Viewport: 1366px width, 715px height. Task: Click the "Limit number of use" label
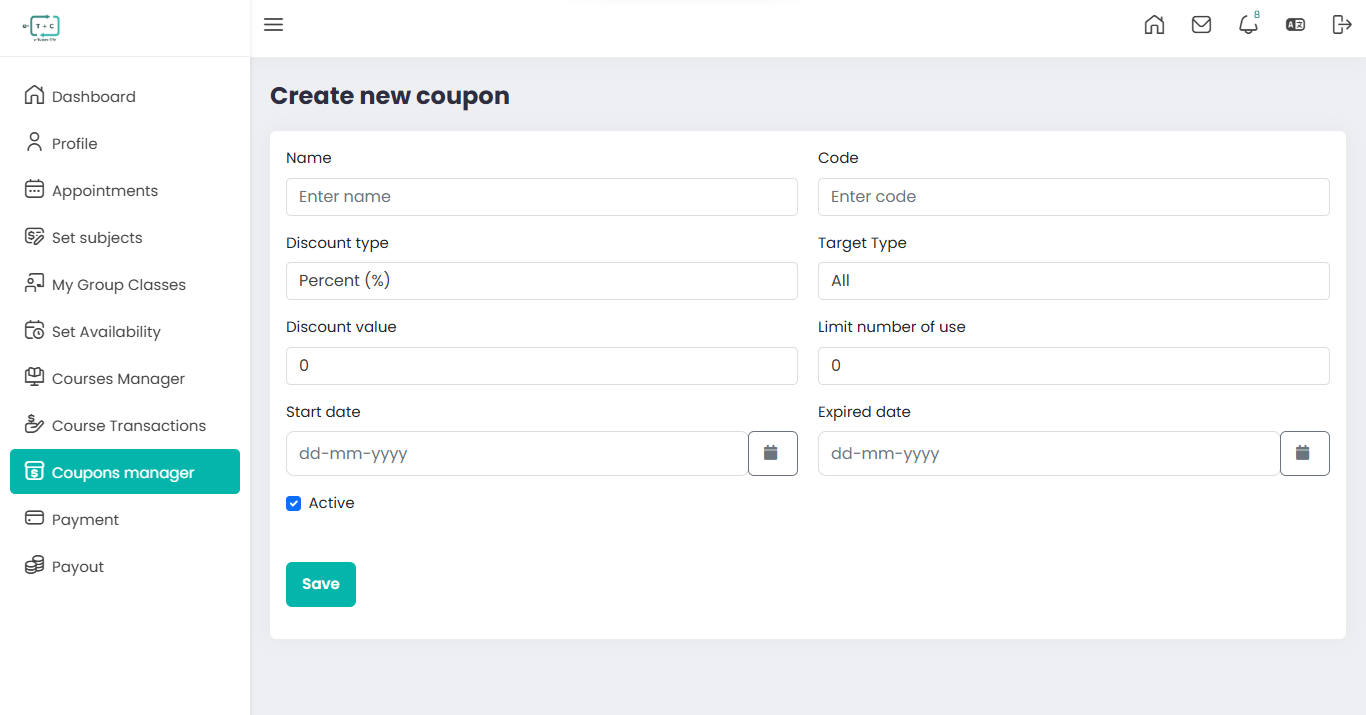[892, 327]
